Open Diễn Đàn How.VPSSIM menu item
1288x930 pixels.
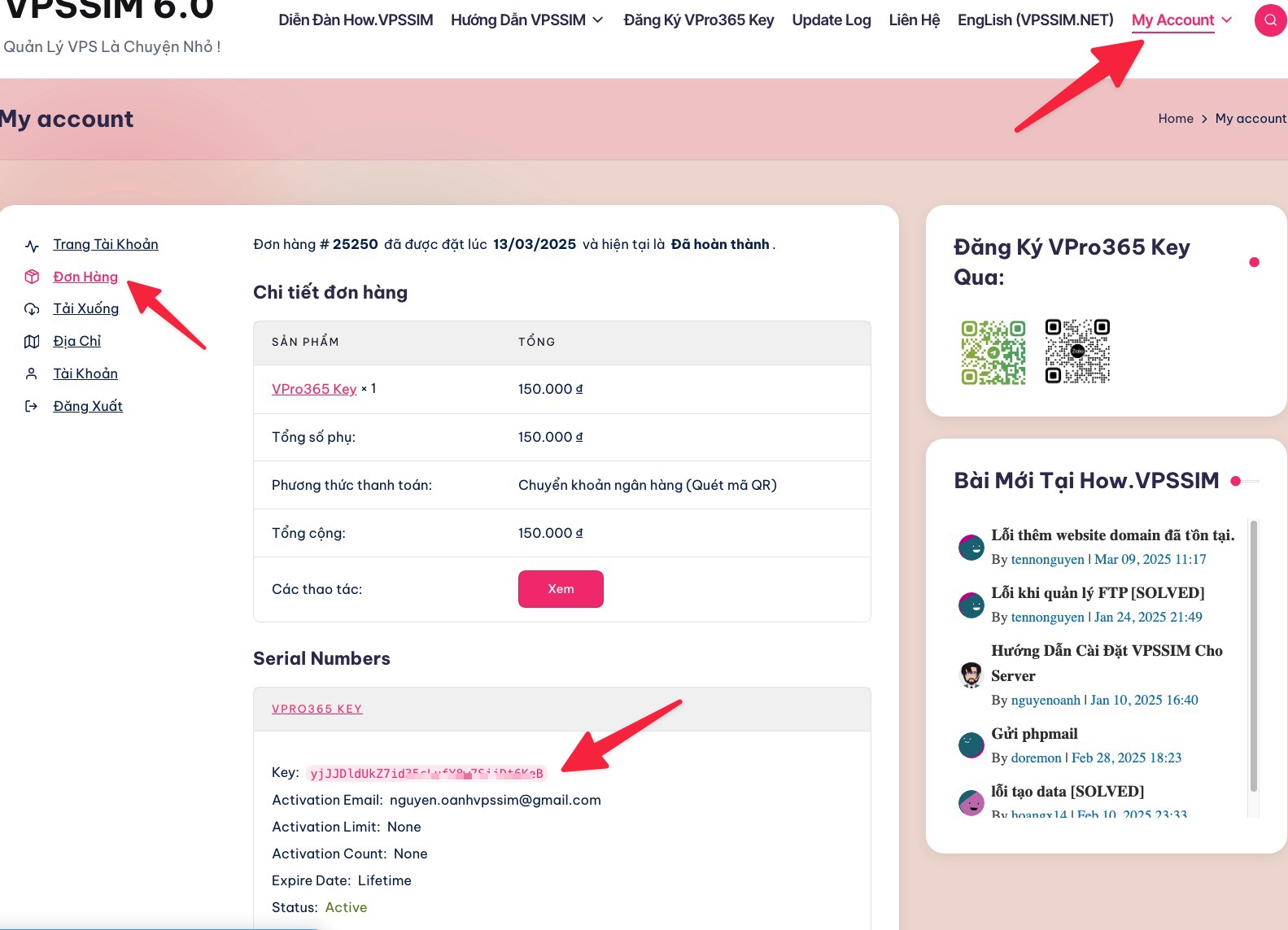[356, 20]
